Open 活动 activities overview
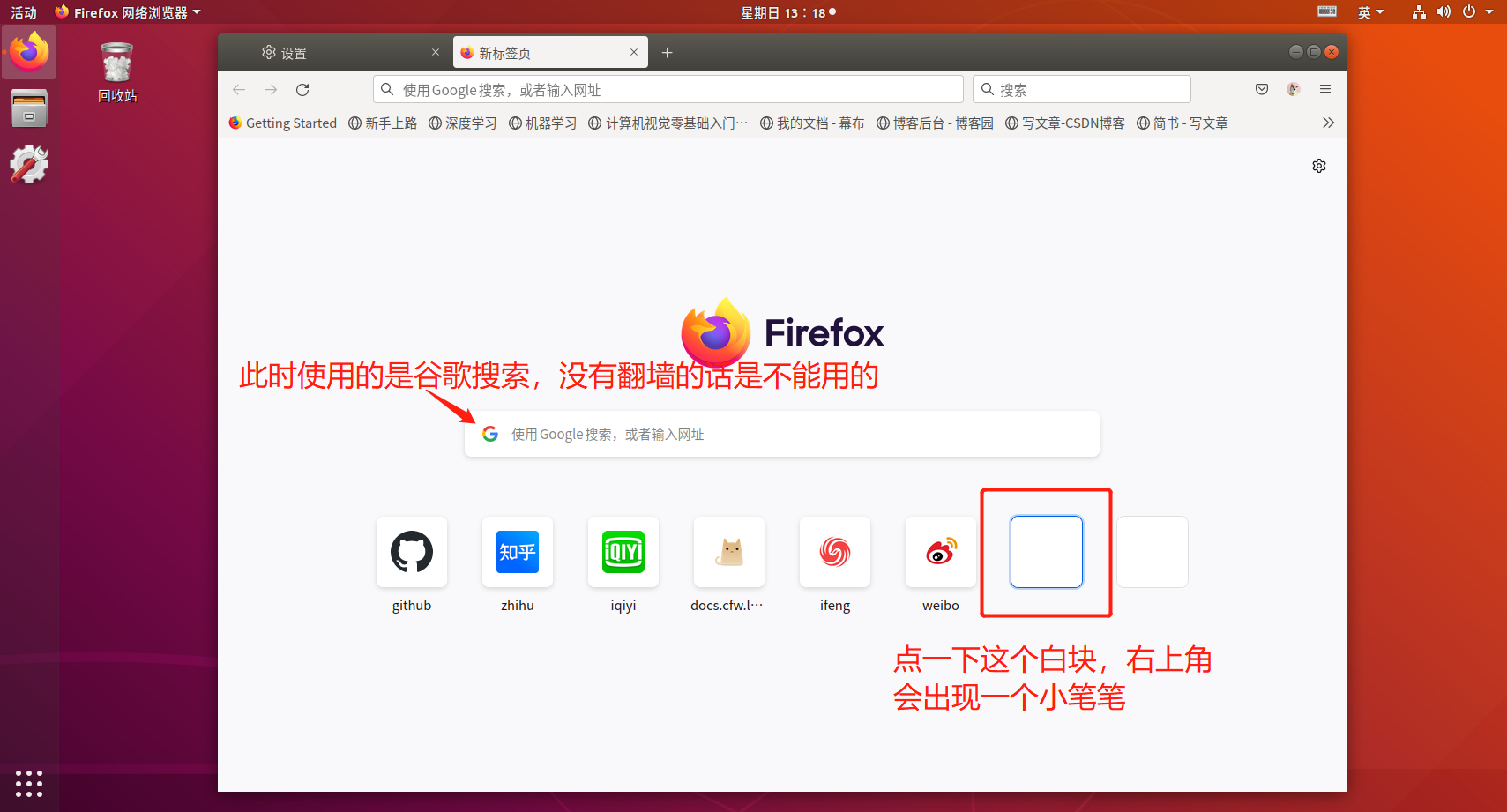The image size is (1507, 812). click(x=24, y=12)
